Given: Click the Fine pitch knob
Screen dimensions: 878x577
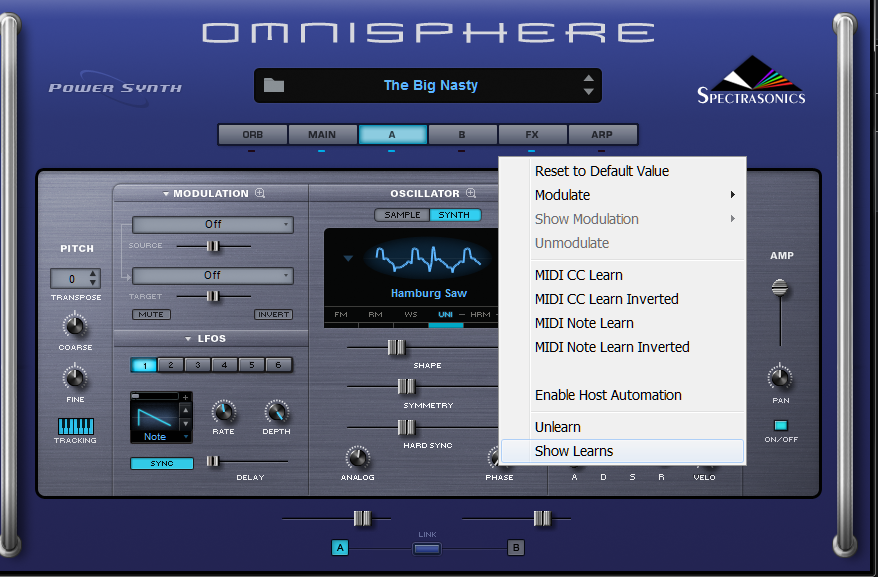Looking at the screenshot, I should click(x=74, y=378).
